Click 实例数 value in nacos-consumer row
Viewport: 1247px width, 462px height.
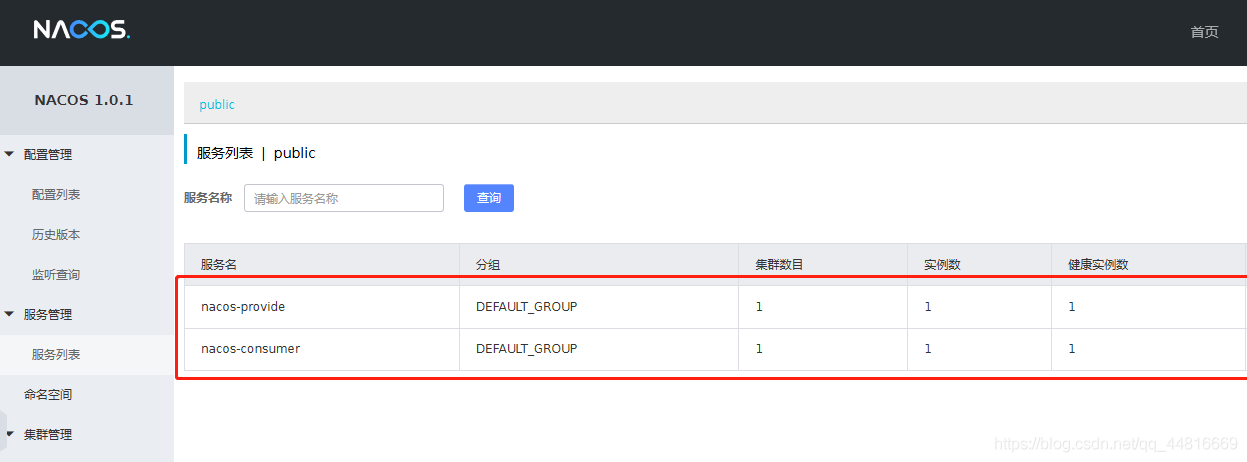click(x=928, y=349)
